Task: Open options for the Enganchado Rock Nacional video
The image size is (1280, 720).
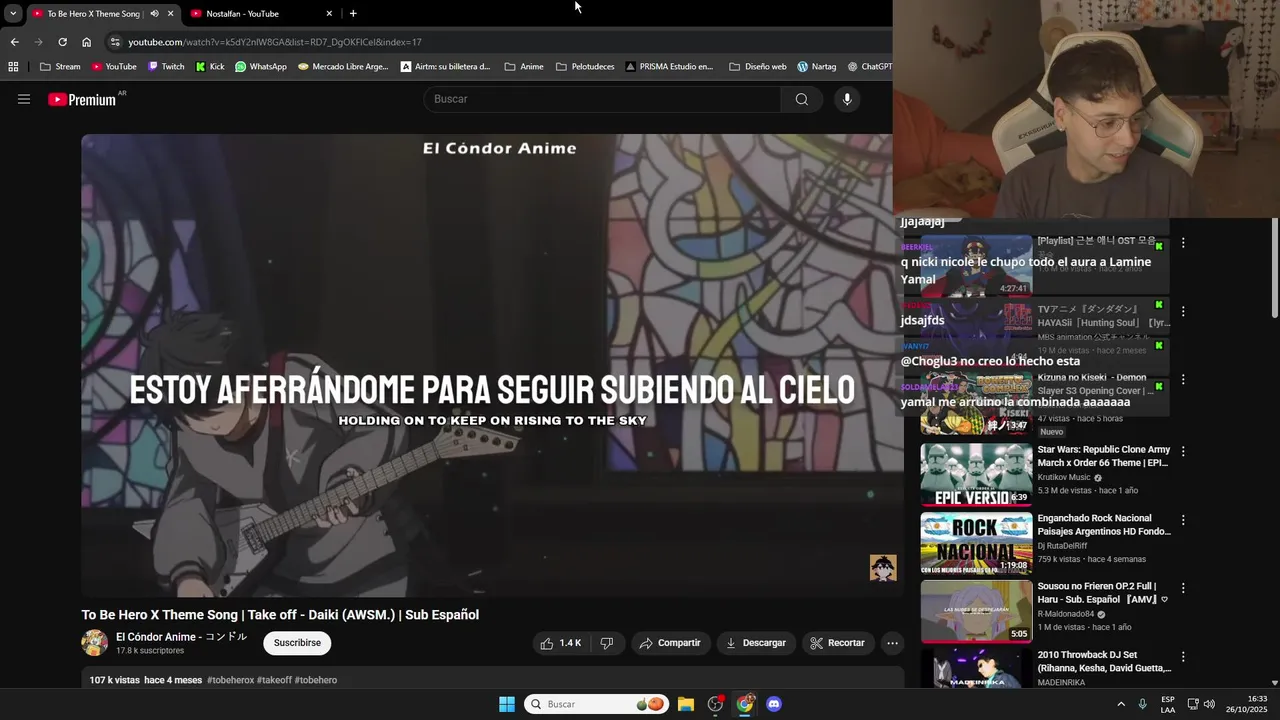Action: coord(1183,520)
